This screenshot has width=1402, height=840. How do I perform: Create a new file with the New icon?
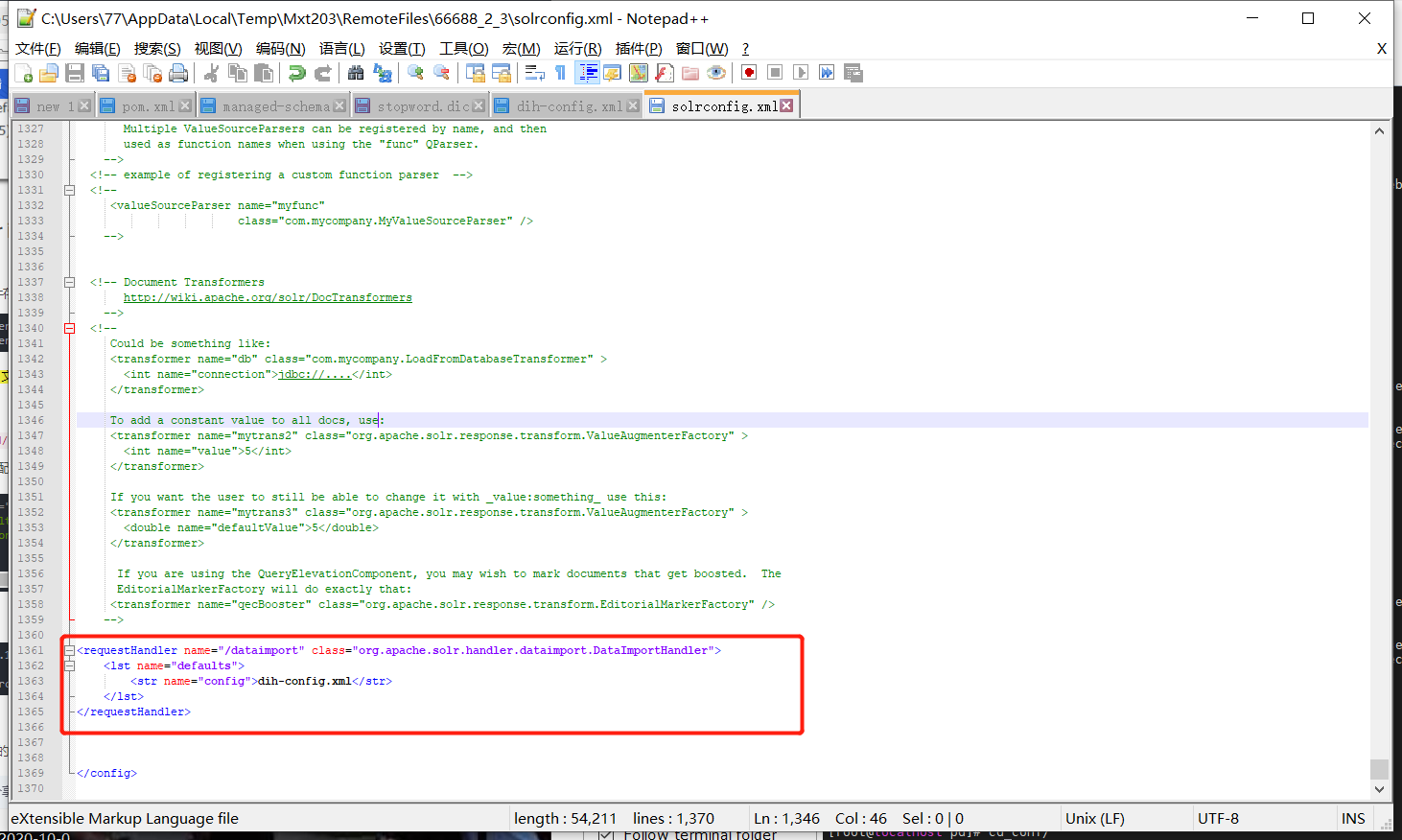point(24,73)
